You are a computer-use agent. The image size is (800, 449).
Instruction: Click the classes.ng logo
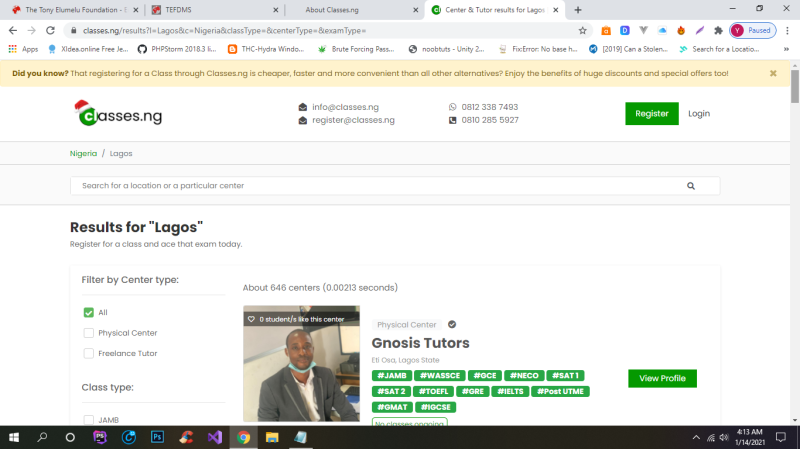pos(118,114)
